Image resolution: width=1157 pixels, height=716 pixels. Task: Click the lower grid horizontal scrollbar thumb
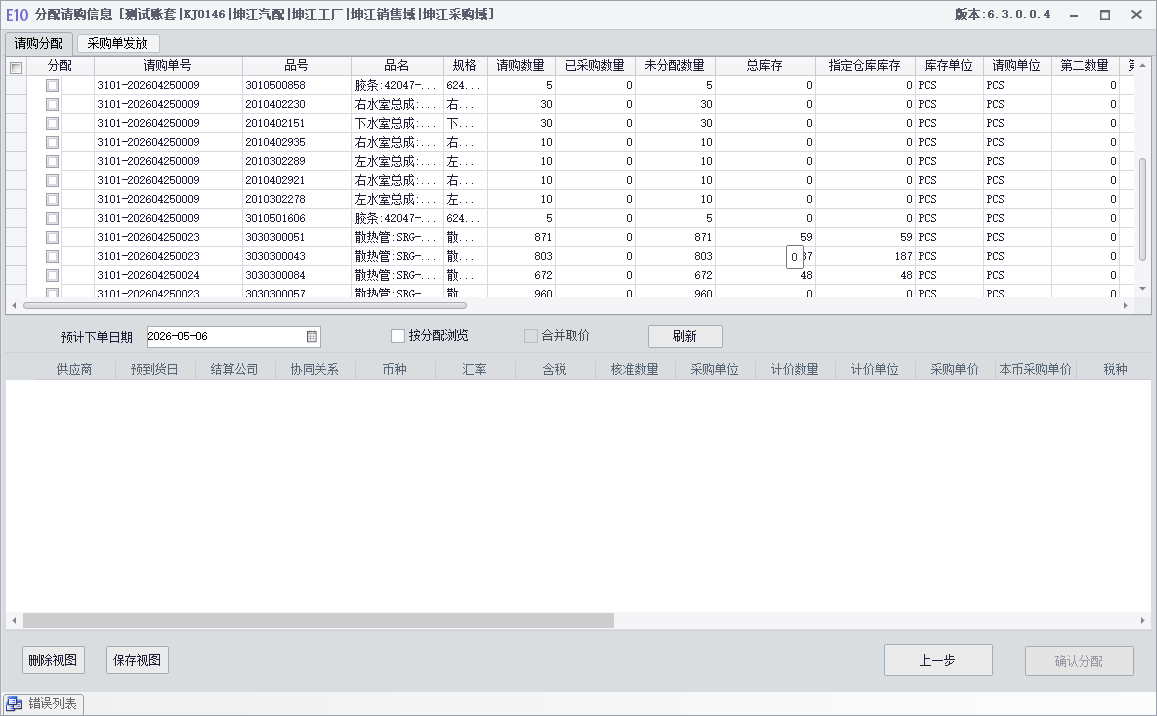tap(318, 621)
